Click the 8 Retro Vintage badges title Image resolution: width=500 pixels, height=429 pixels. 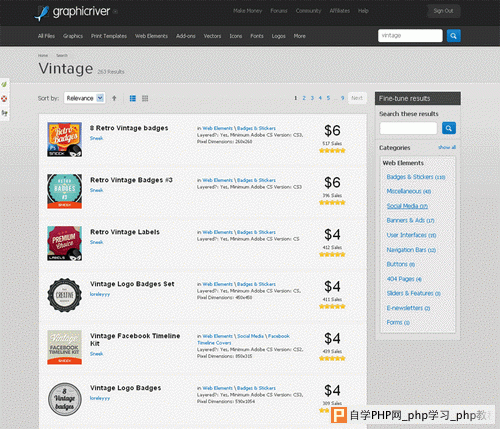coord(129,128)
